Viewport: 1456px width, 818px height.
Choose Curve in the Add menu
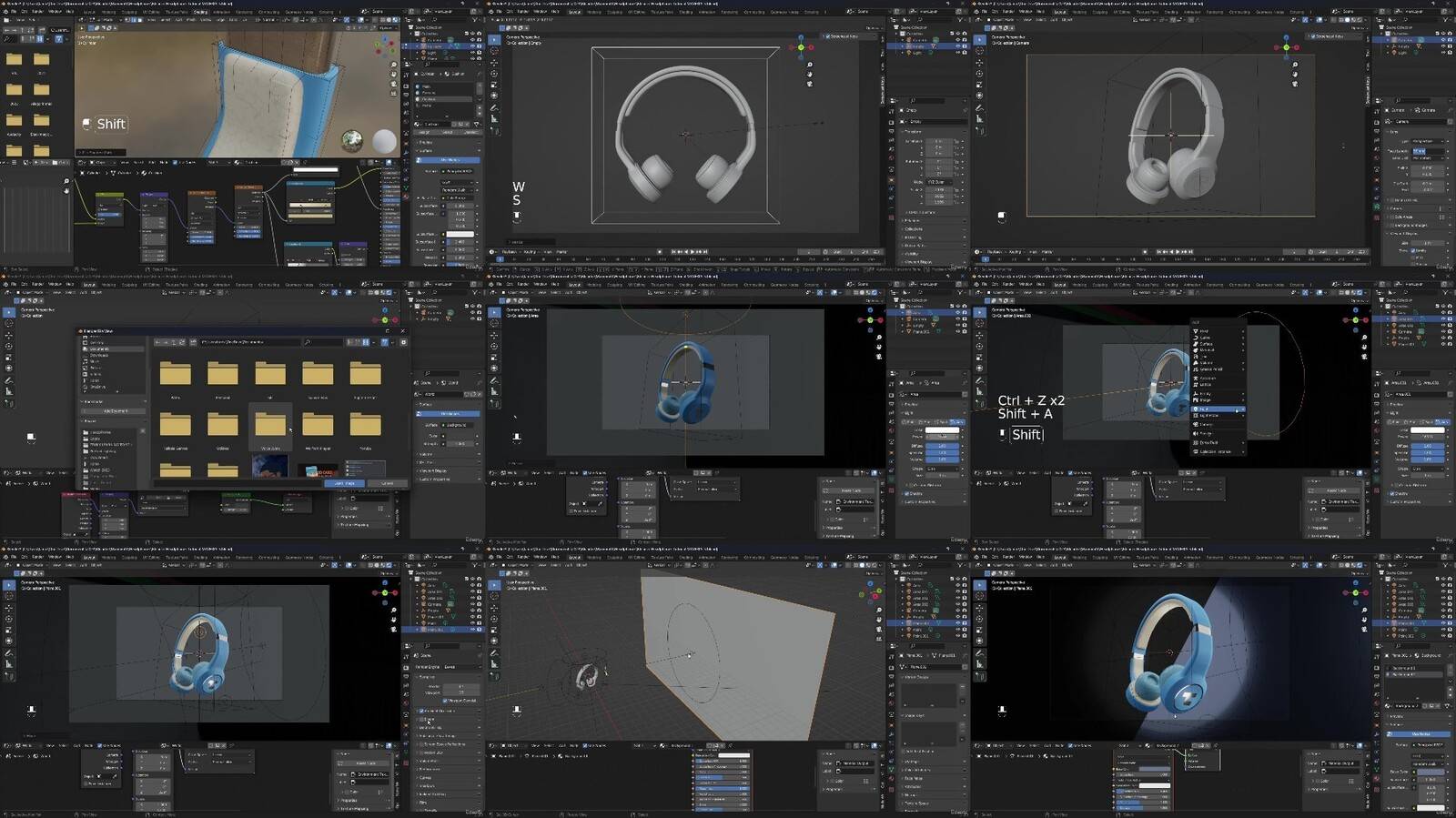point(1218,338)
